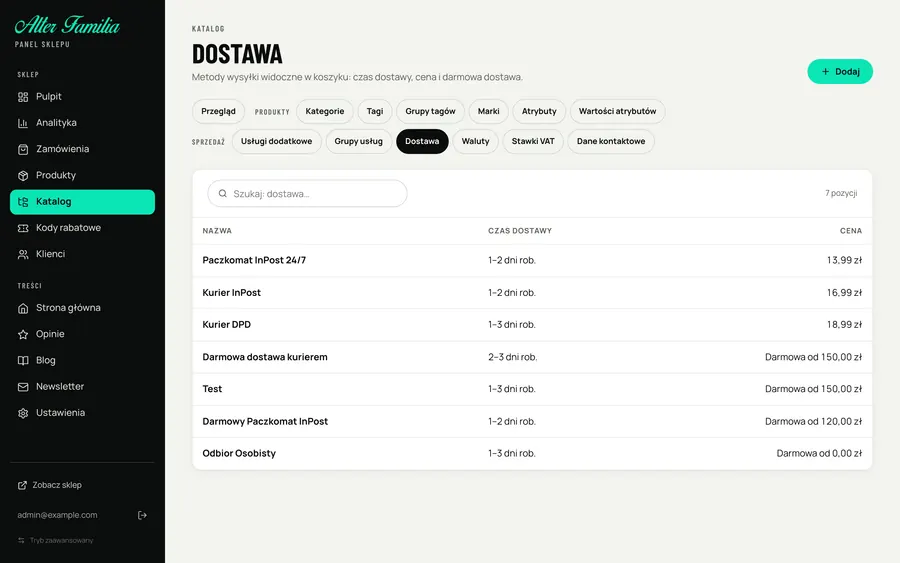Click the Czas dostawy column header
Viewport: 900px width, 563px height.
[520, 231]
